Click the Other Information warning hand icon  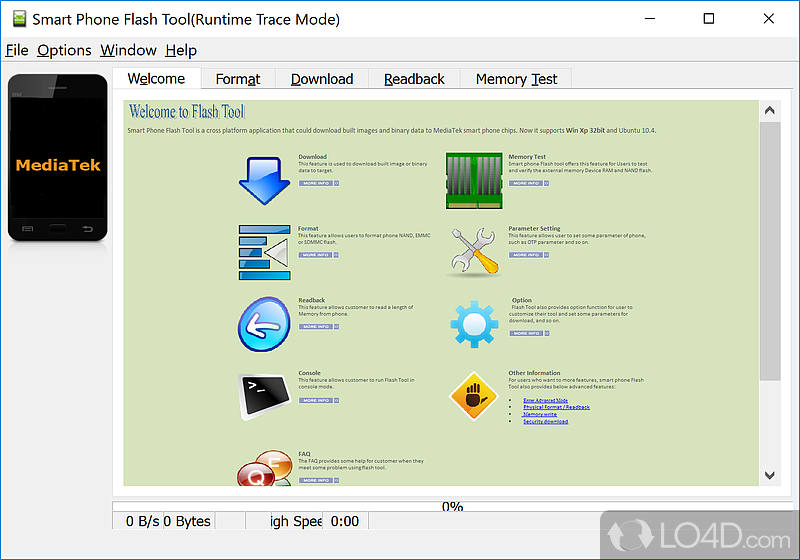click(x=473, y=396)
